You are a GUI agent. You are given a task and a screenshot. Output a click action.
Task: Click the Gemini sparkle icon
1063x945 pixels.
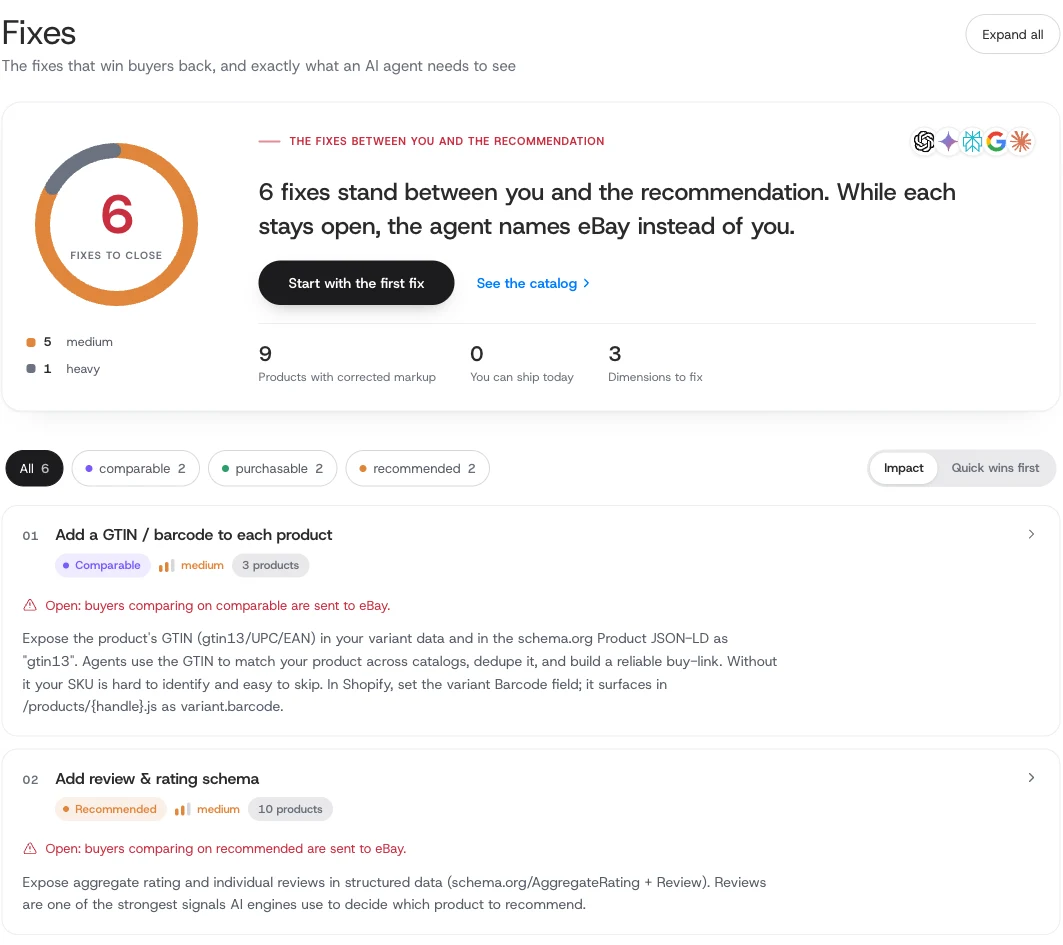(x=948, y=142)
